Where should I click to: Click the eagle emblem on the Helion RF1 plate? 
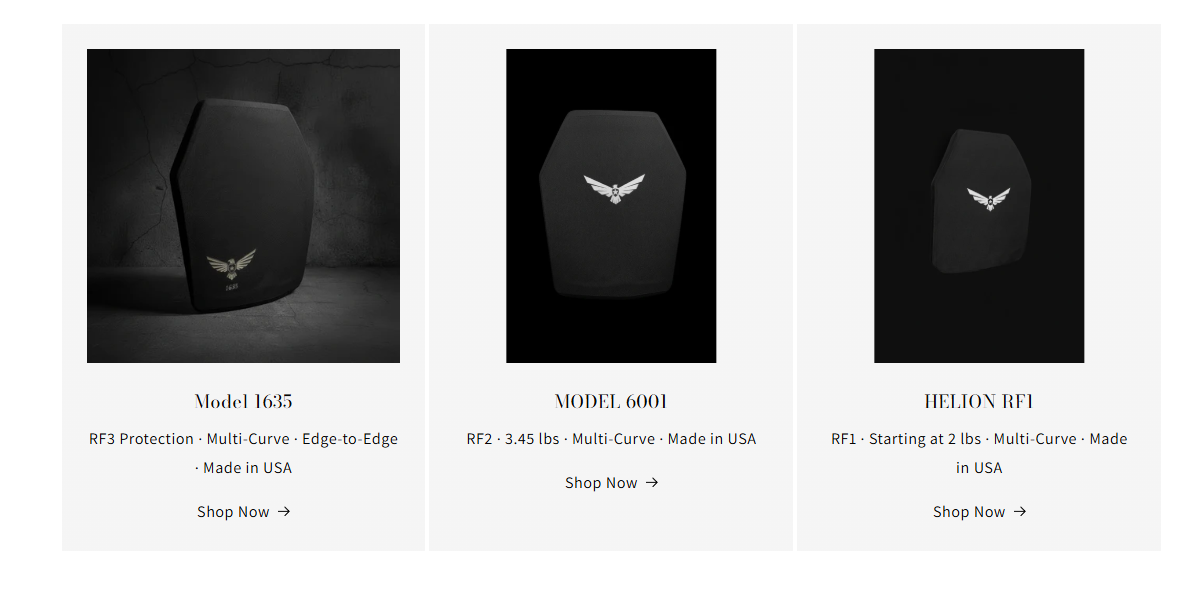[x=988, y=199]
